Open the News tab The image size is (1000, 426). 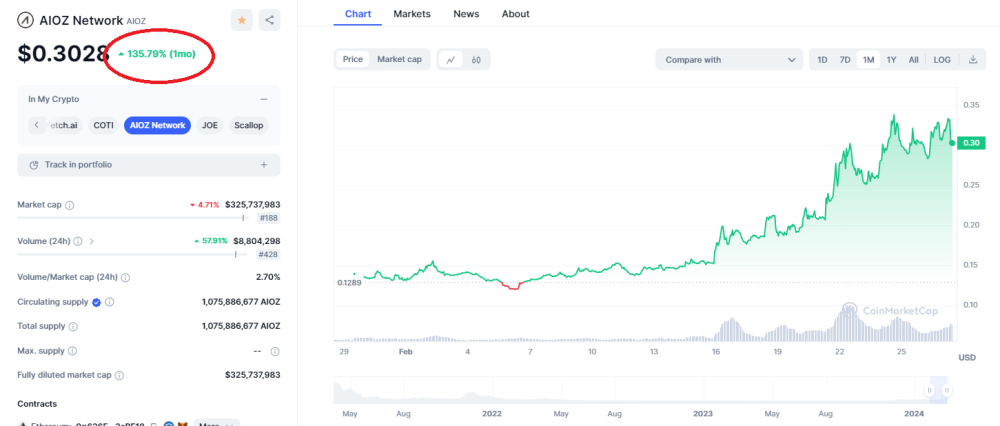[x=466, y=14]
